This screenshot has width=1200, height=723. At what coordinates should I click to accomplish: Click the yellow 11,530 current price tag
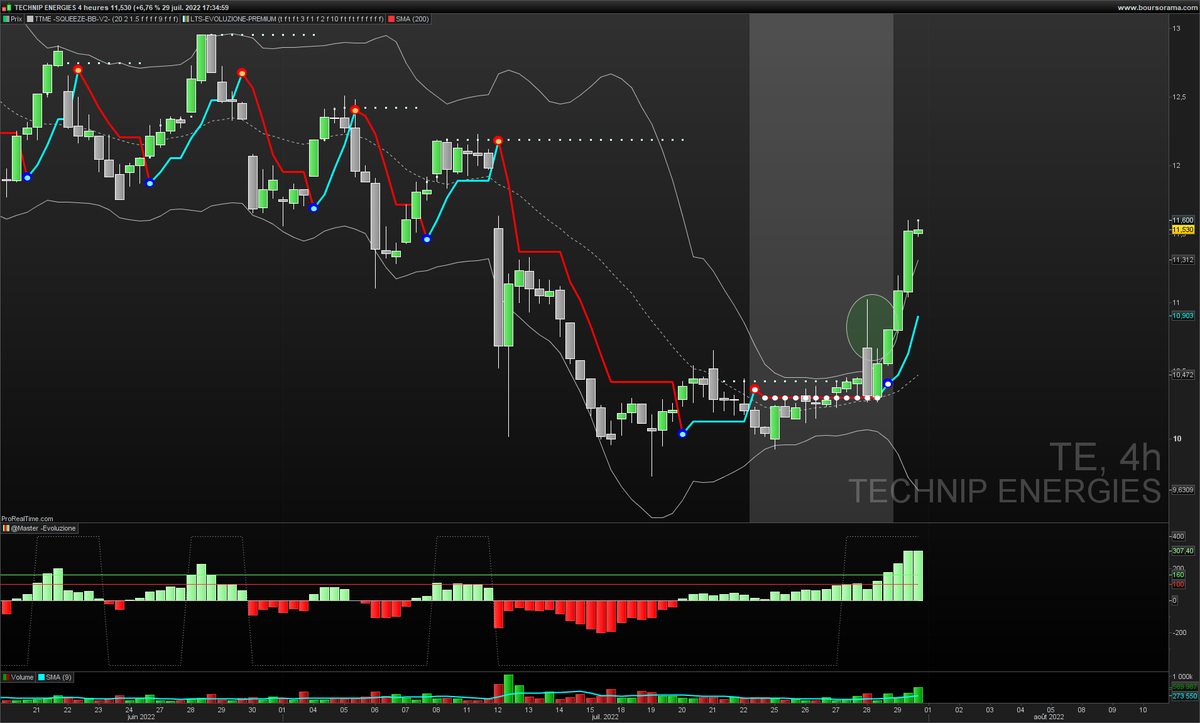pos(1182,230)
